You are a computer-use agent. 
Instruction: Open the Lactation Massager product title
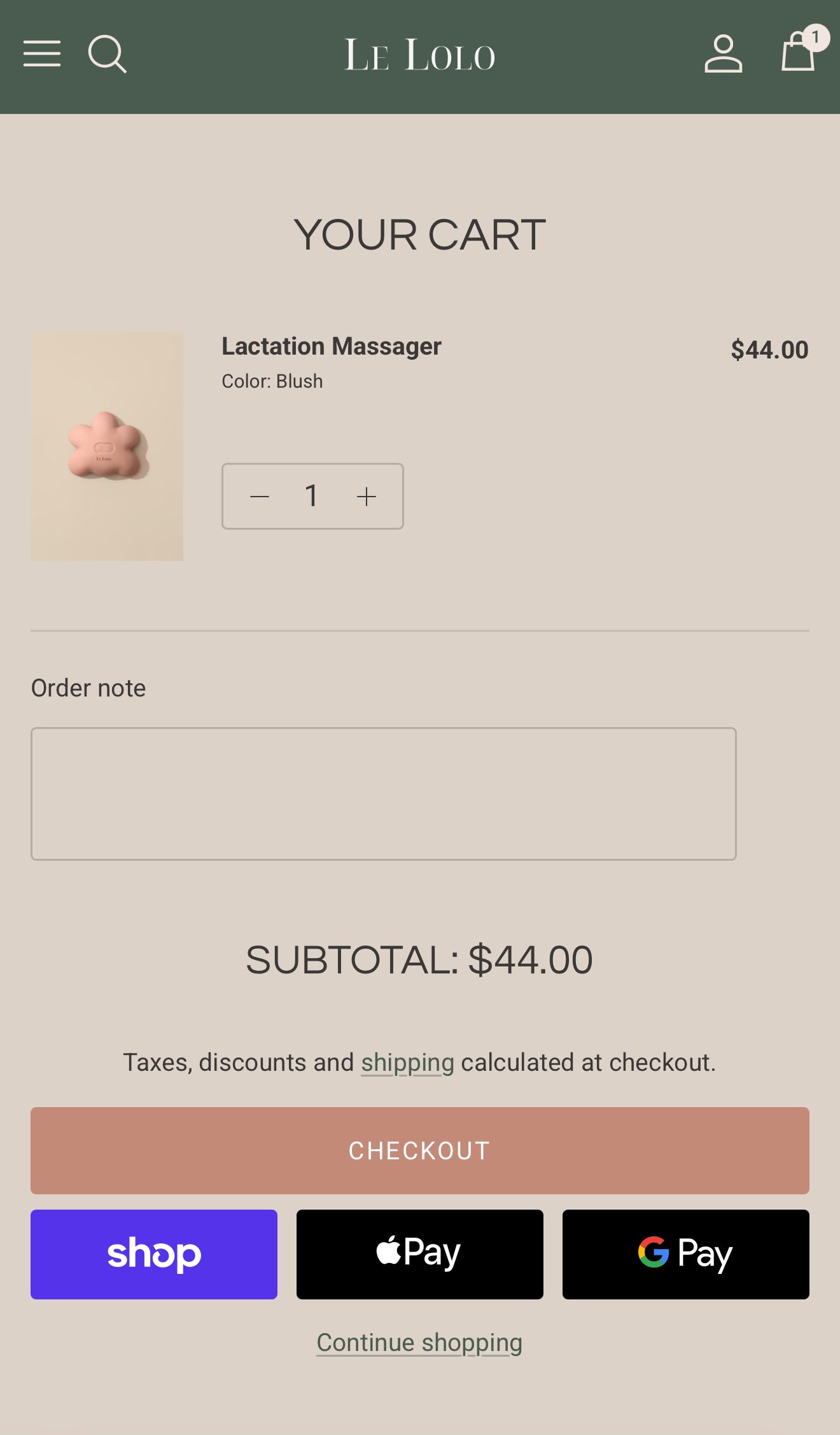(x=331, y=346)
